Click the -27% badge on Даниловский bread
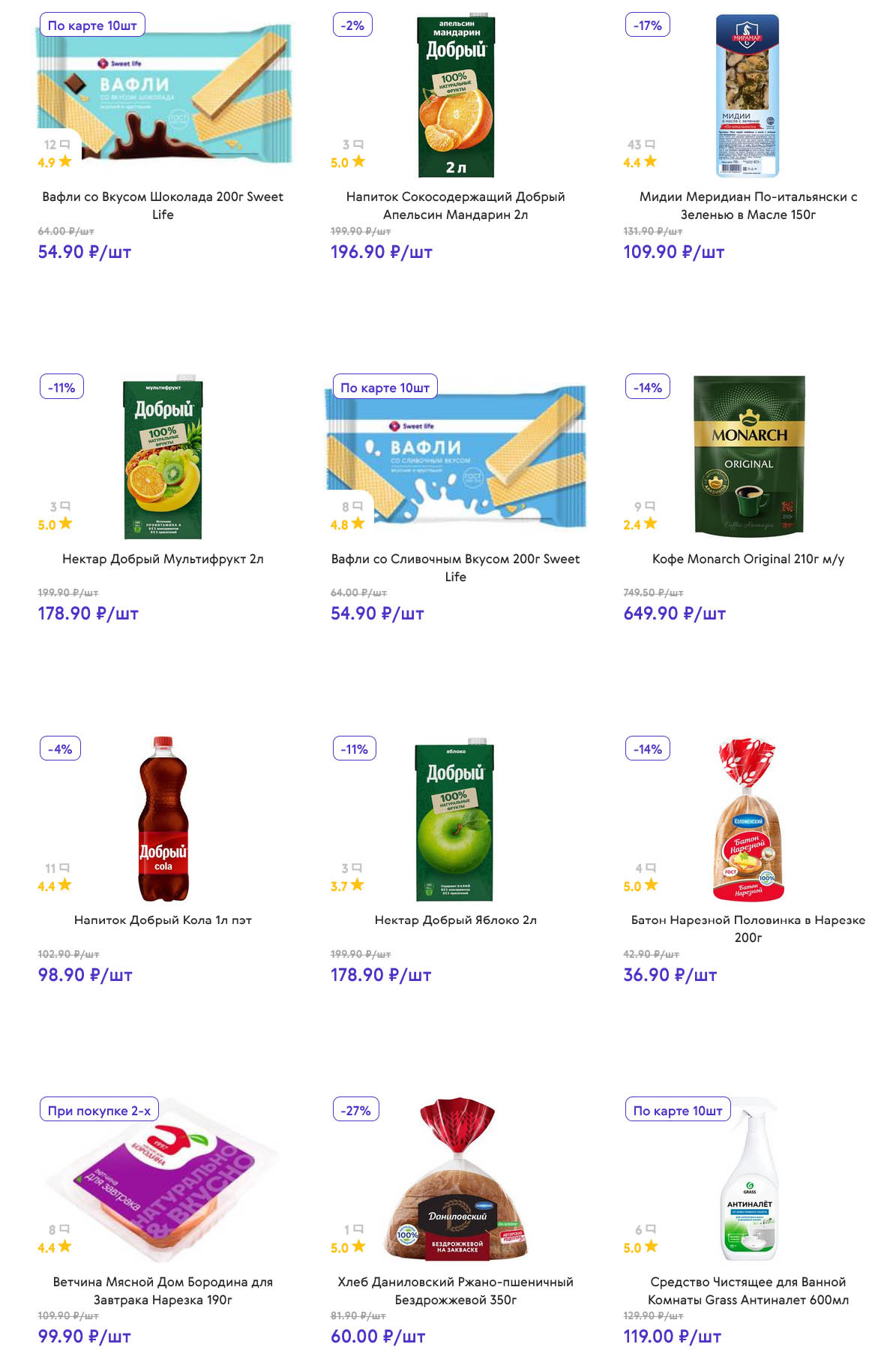The image size is (896, 1356). coord(355,1111)
